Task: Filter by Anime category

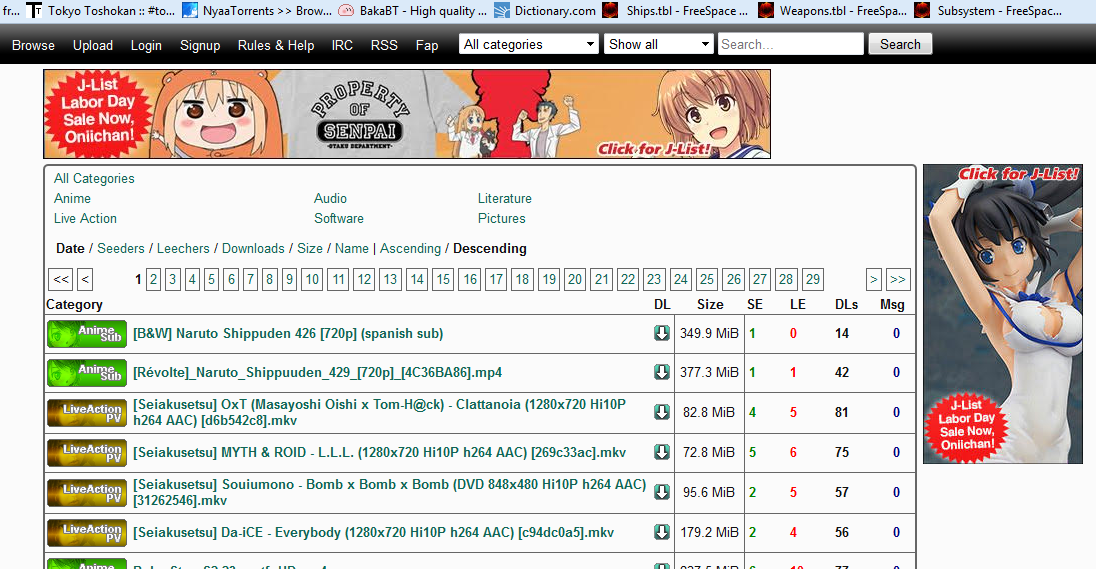Action: (72, 199)
